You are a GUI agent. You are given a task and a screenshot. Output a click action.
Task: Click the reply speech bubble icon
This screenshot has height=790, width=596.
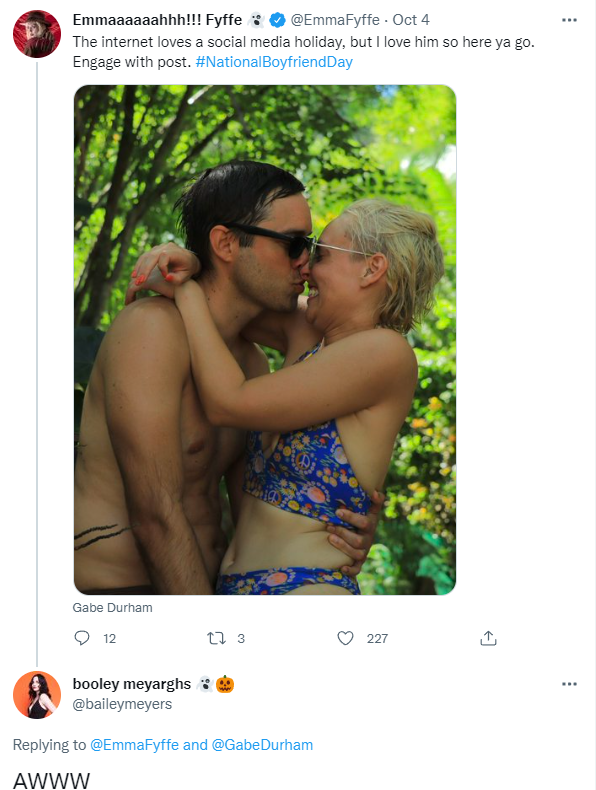click(x=82, y=638)
